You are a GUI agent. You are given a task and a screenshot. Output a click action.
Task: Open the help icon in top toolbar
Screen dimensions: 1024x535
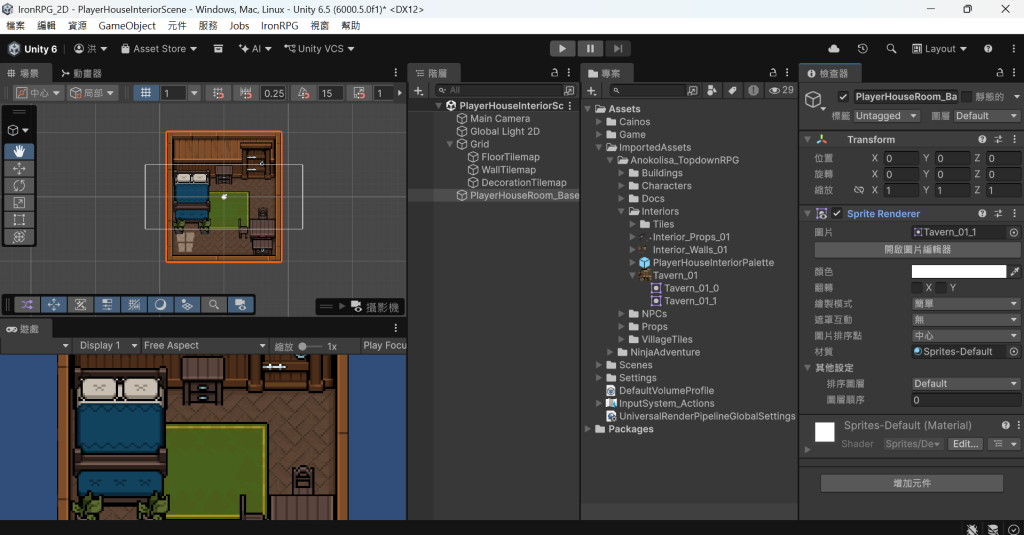988,48
